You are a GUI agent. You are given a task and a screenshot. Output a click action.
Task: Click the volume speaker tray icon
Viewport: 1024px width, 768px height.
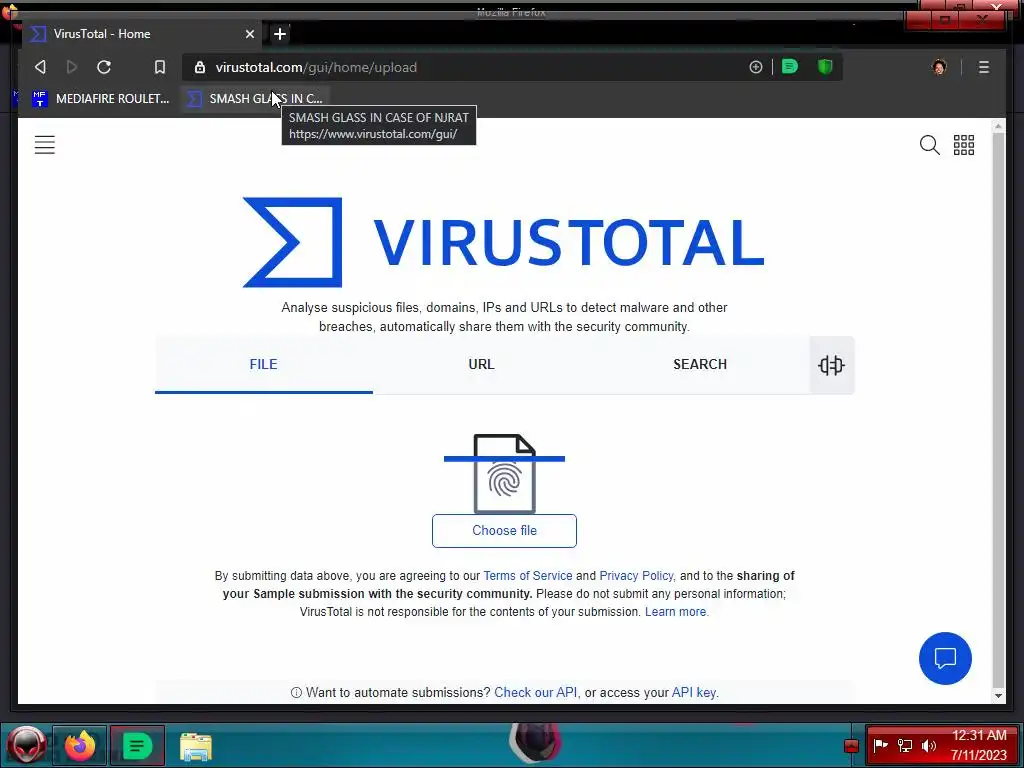tap(929, 745)
